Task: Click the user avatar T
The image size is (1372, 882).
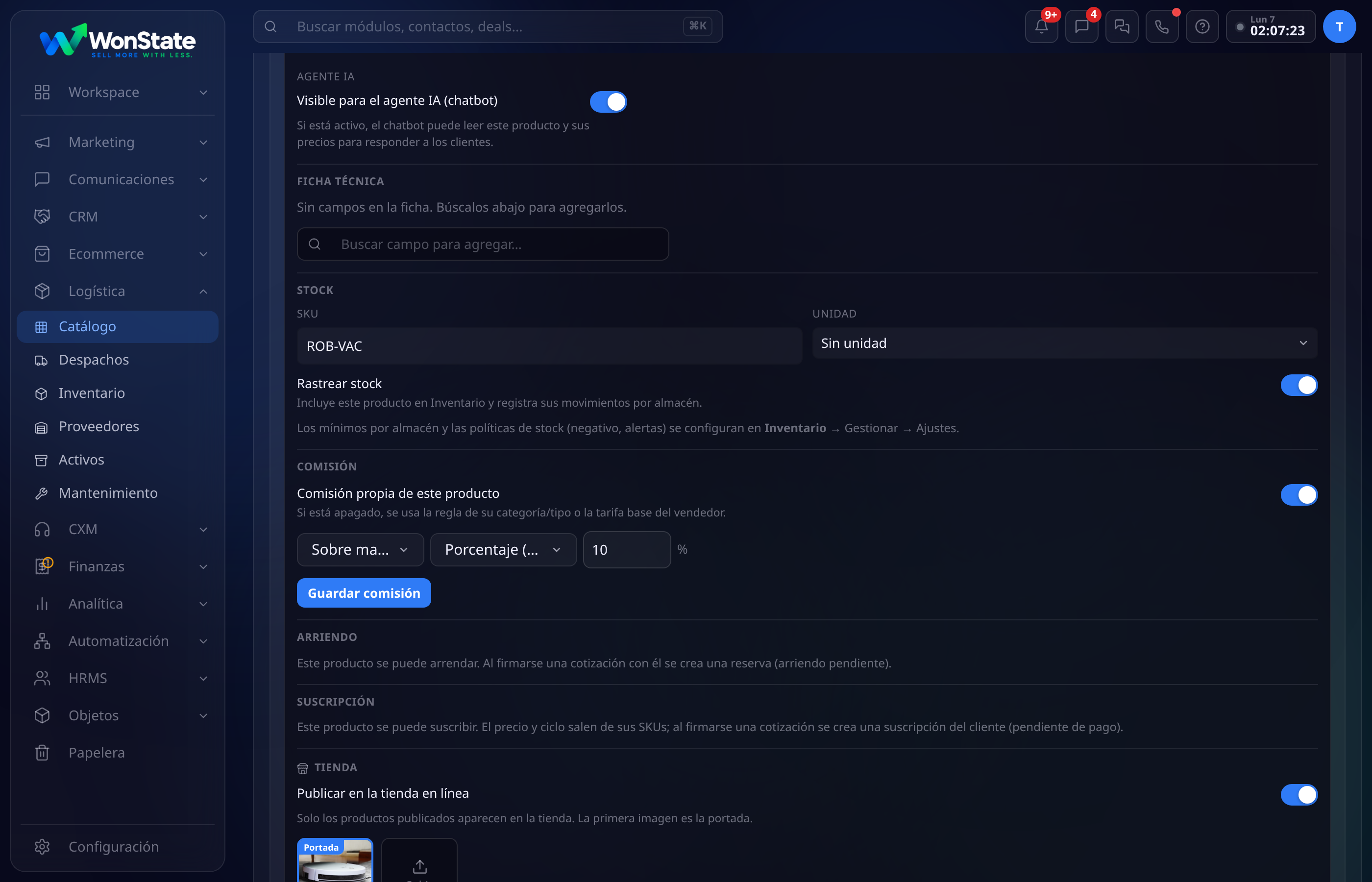Action: pos(1339,26)
